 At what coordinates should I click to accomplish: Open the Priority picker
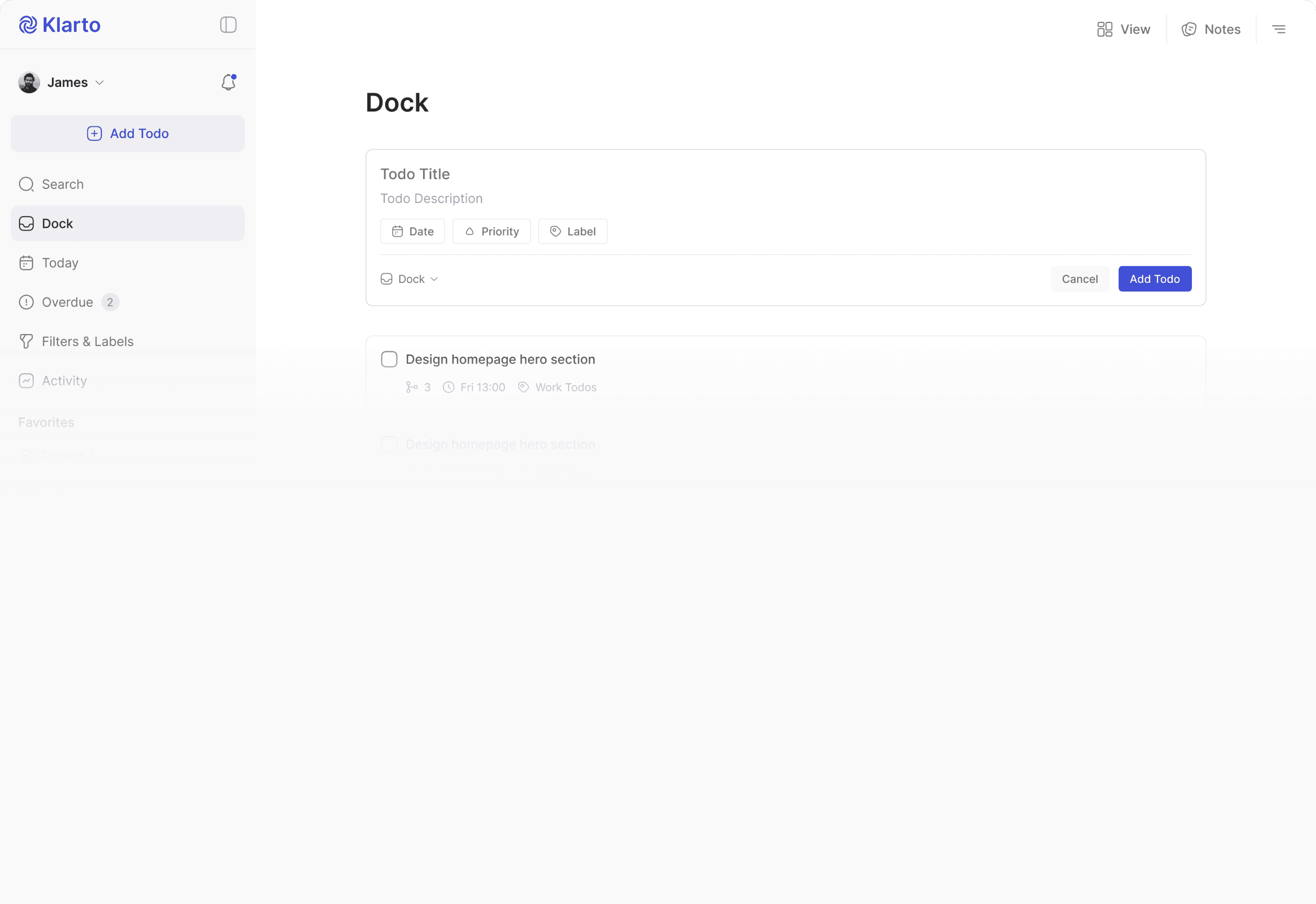coord(491,232)
